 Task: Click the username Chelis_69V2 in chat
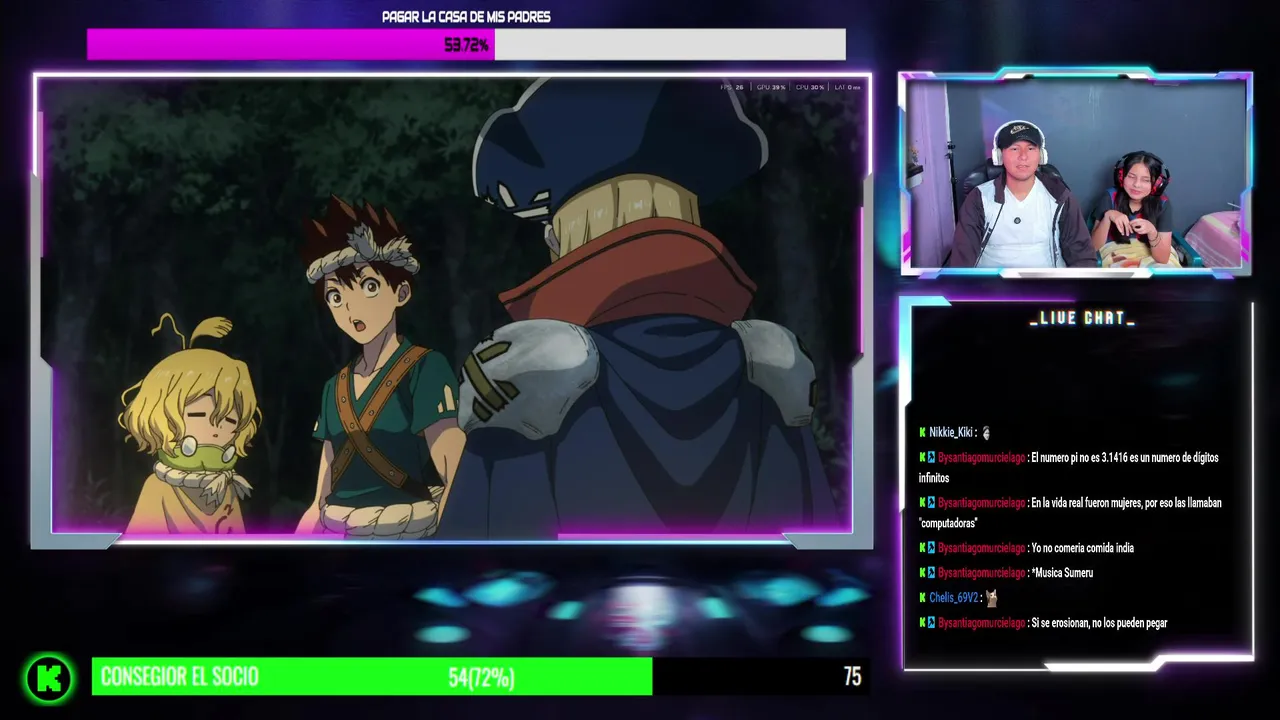pos(953,597)
